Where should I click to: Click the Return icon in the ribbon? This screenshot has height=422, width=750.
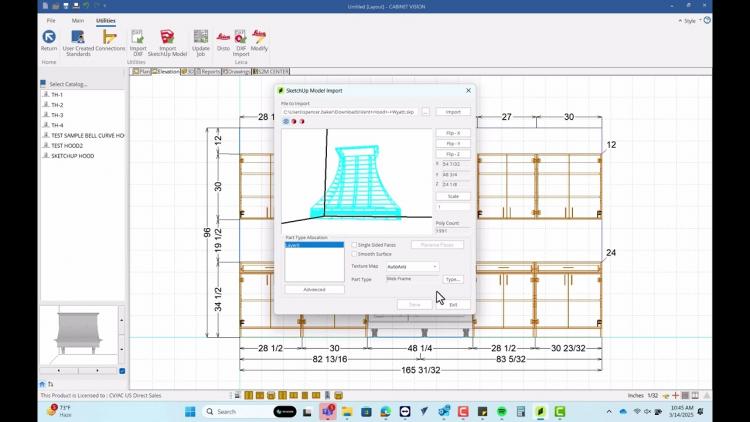tap(49, 37)
